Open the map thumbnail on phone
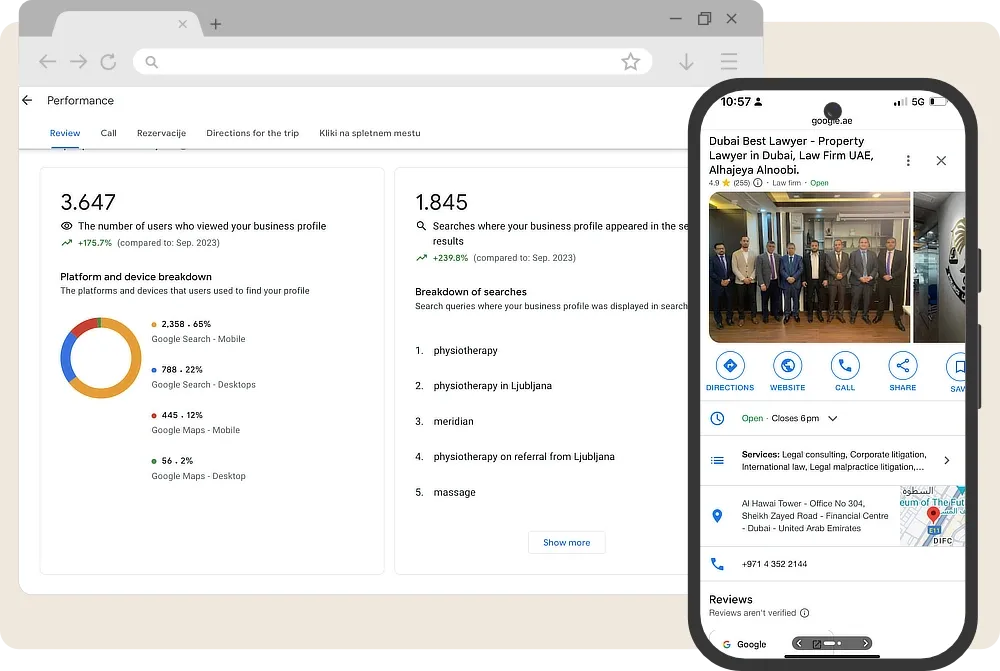This screenshot has width=1000, height=671. tap(932, 516)
